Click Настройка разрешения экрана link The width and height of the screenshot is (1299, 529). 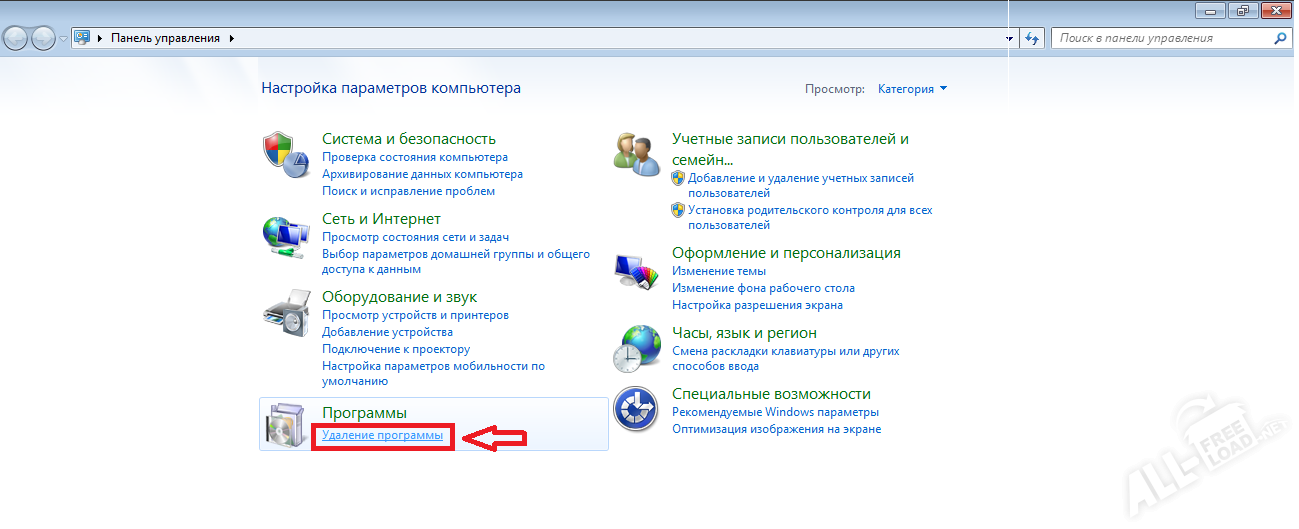[x=757, y=305]
